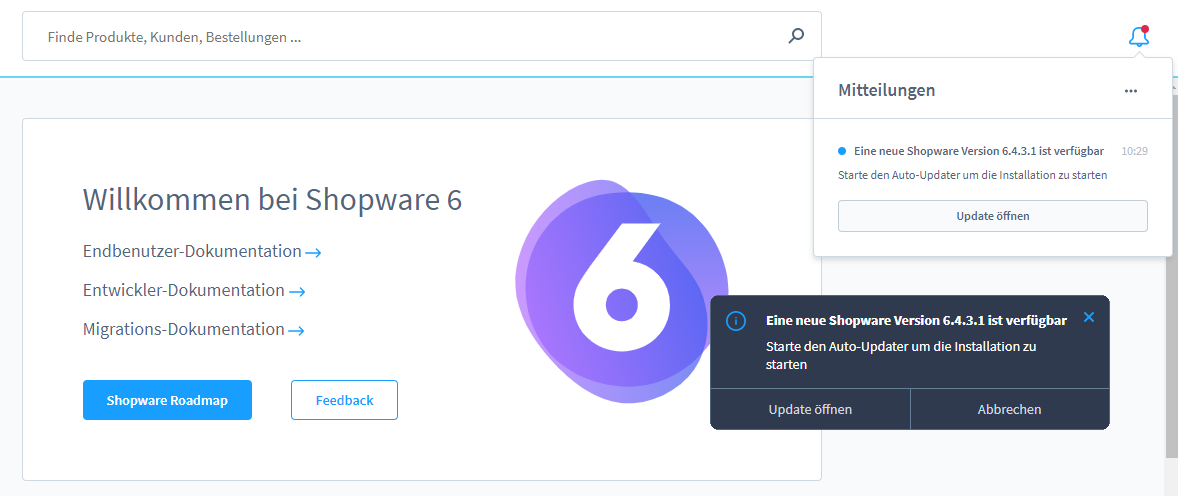Open the Mitteilungen three-dots menu
This screenshot has height=496, width=1178.
coord(1131,91)
